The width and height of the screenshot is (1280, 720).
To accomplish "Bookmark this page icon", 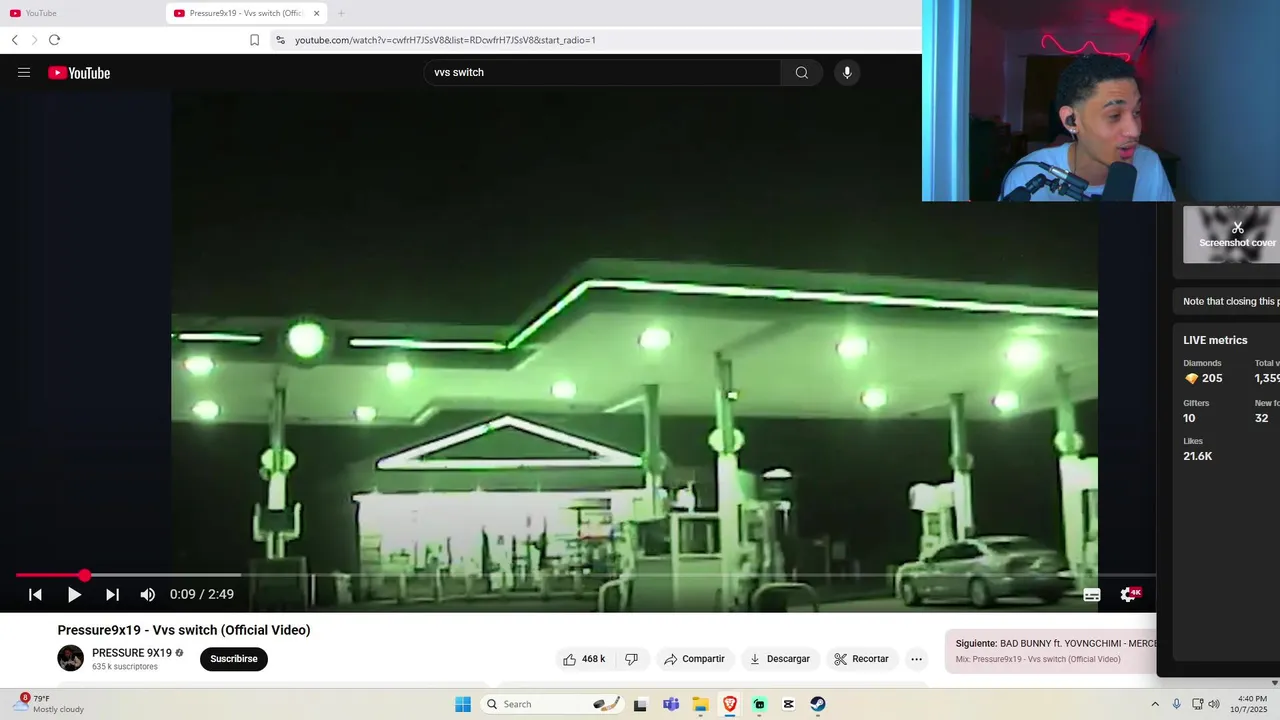I will [254, 40].
